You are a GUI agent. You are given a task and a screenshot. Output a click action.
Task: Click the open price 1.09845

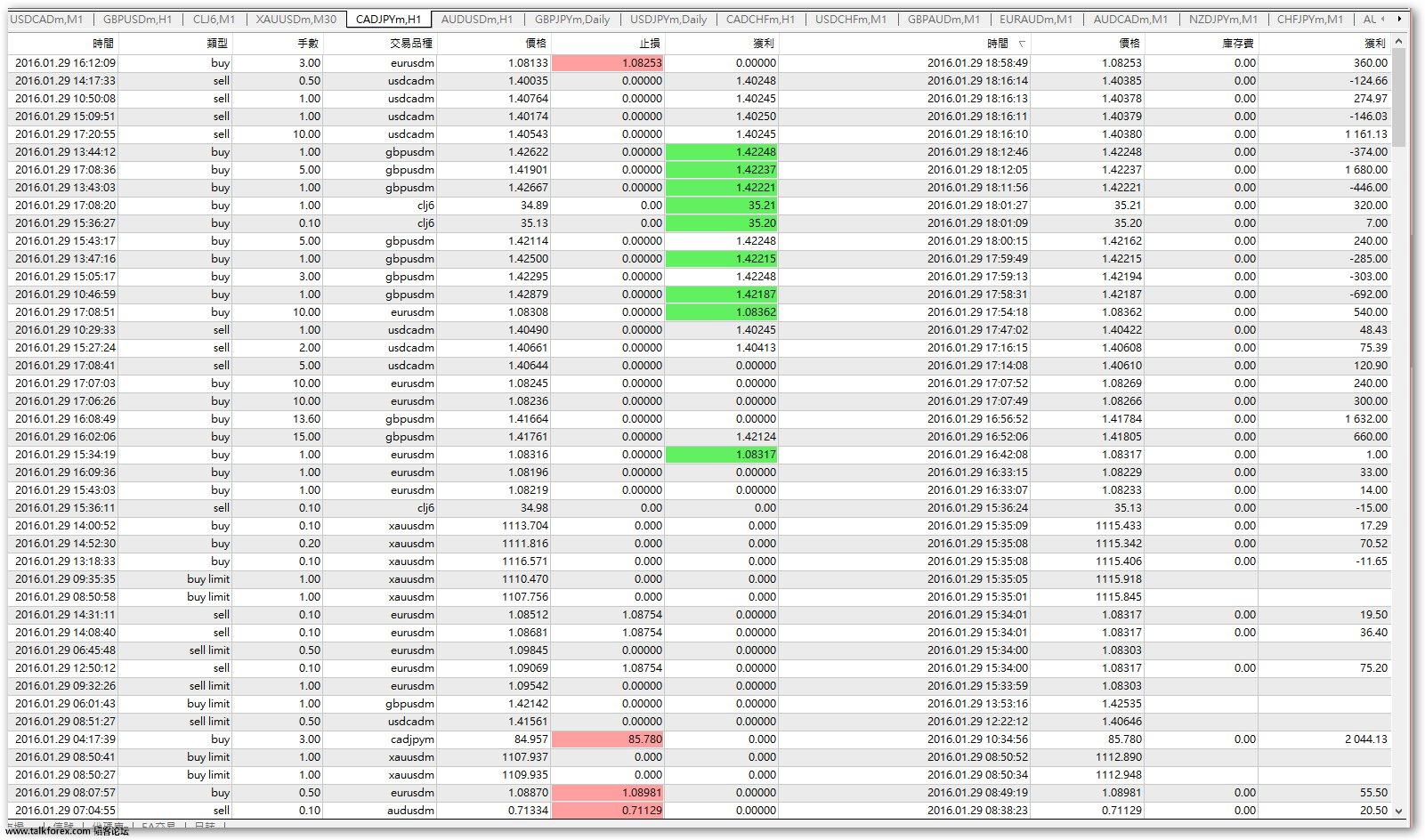528,650
